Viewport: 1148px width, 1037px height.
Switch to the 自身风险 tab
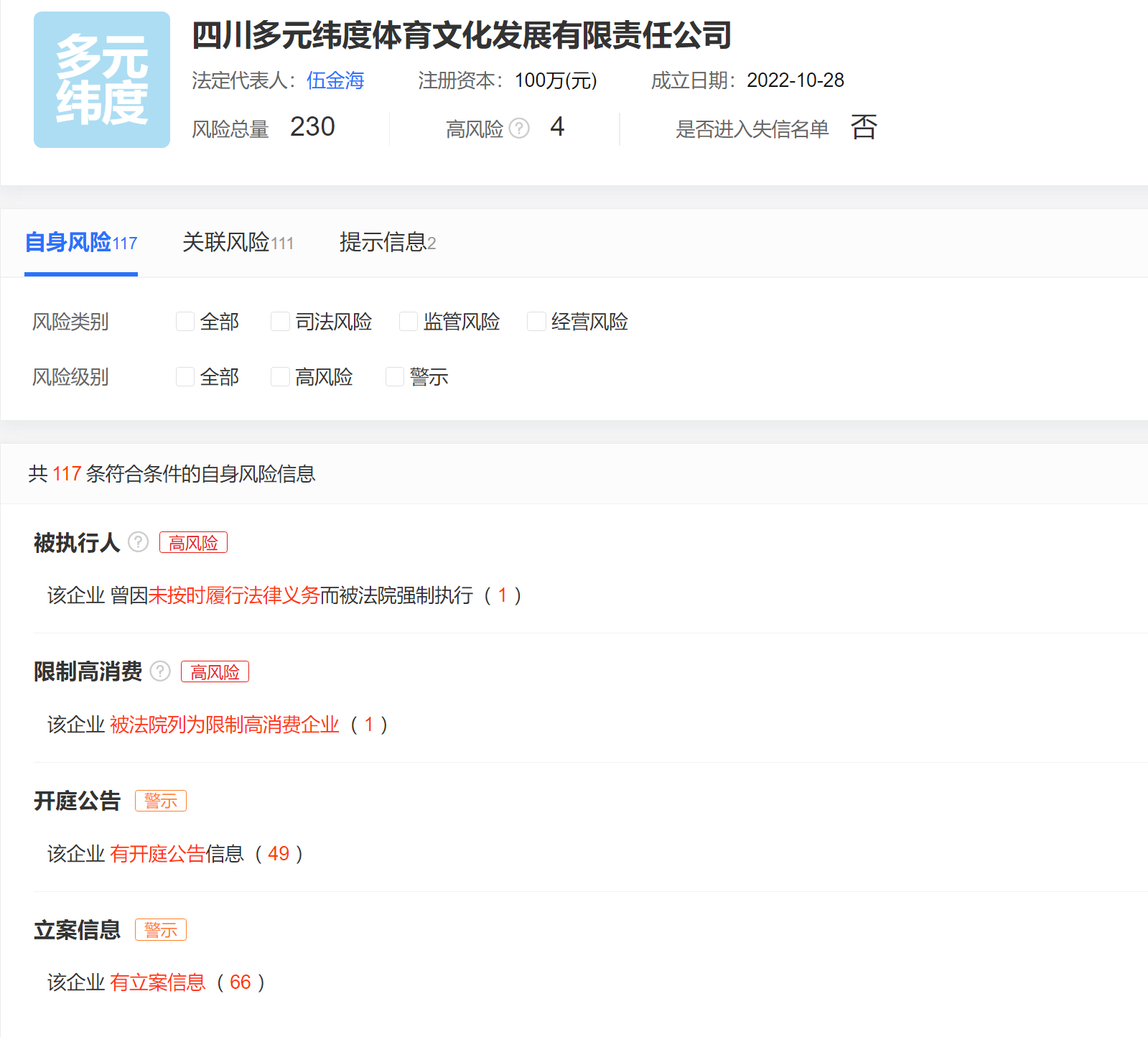point(81,243)
